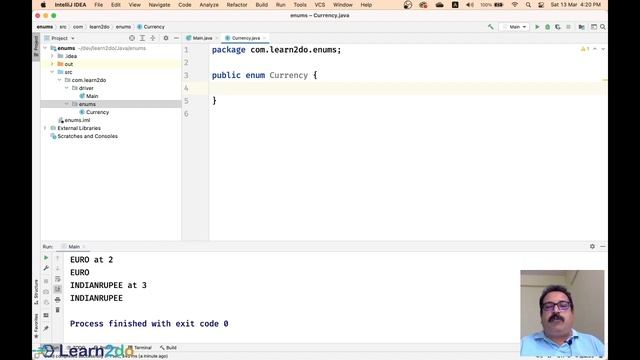Open macOS Spotlight search
The image size is (640, 360).
point(528,5)
